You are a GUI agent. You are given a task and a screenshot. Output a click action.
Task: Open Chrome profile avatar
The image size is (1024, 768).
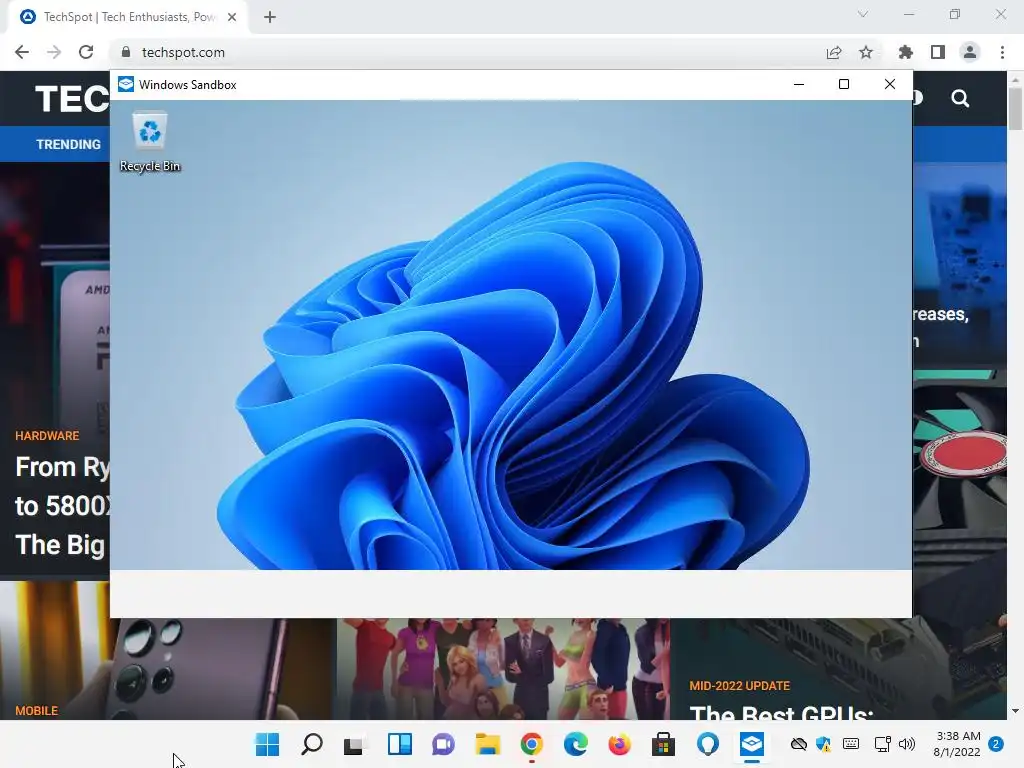pyautogui.click(x=970, y=52)
